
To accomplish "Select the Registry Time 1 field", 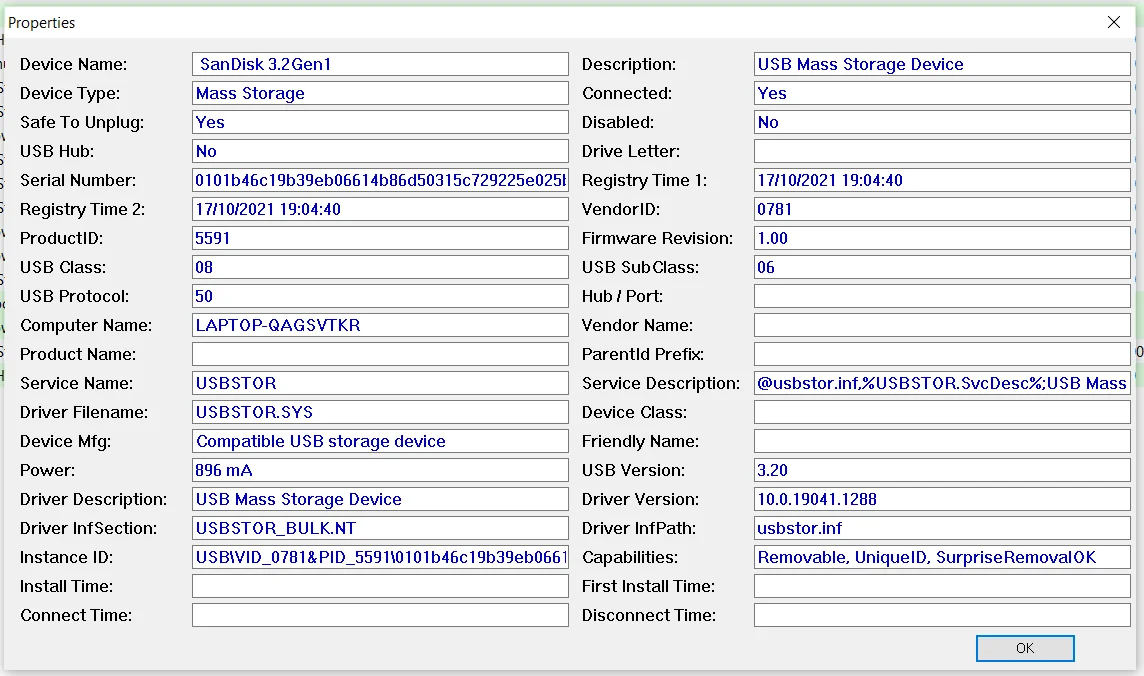I will pyautogui.click(x=942, y=180).
